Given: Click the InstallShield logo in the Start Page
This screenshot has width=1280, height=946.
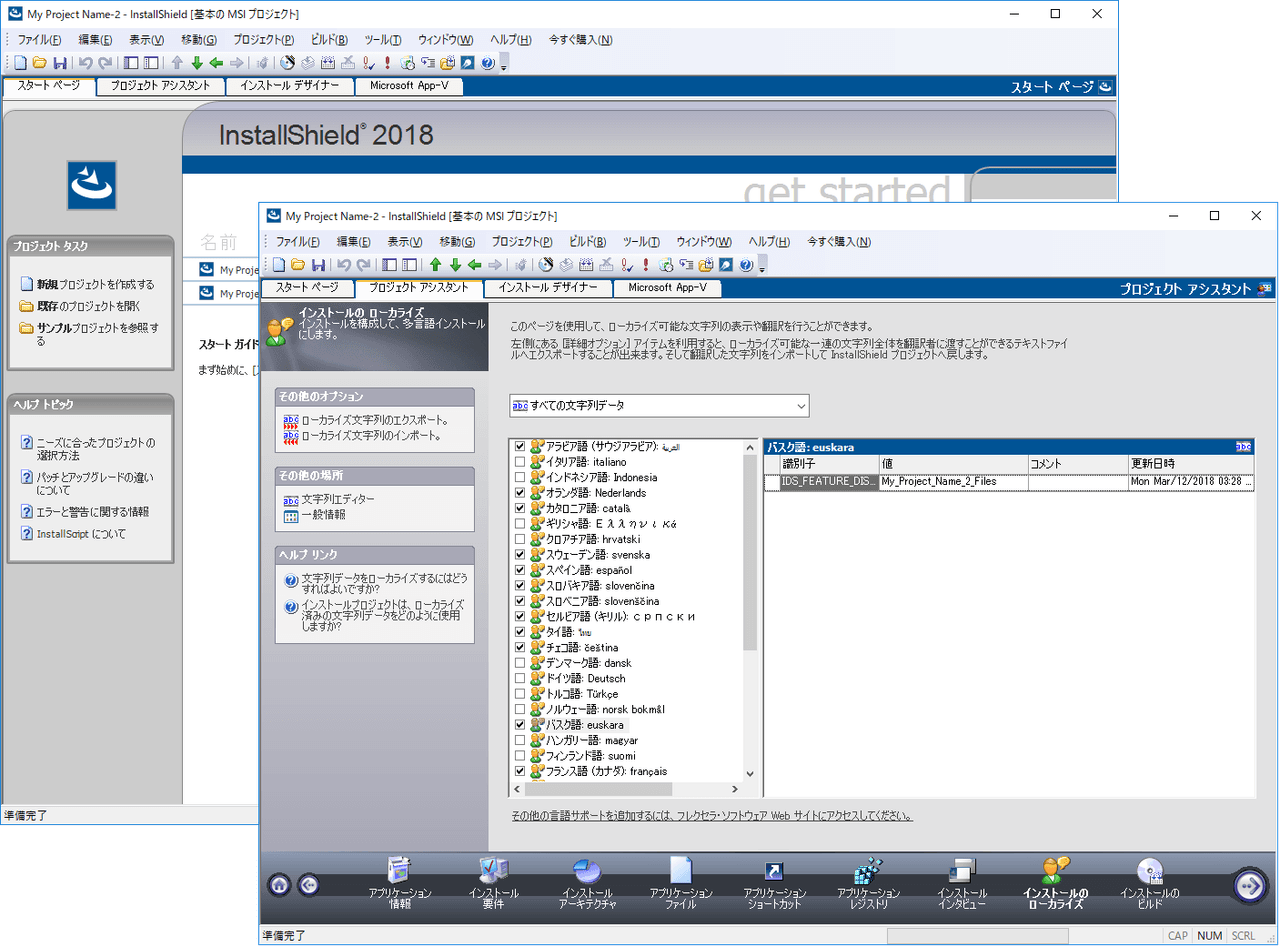Looking at the screenshot, I should click(92, 185).
